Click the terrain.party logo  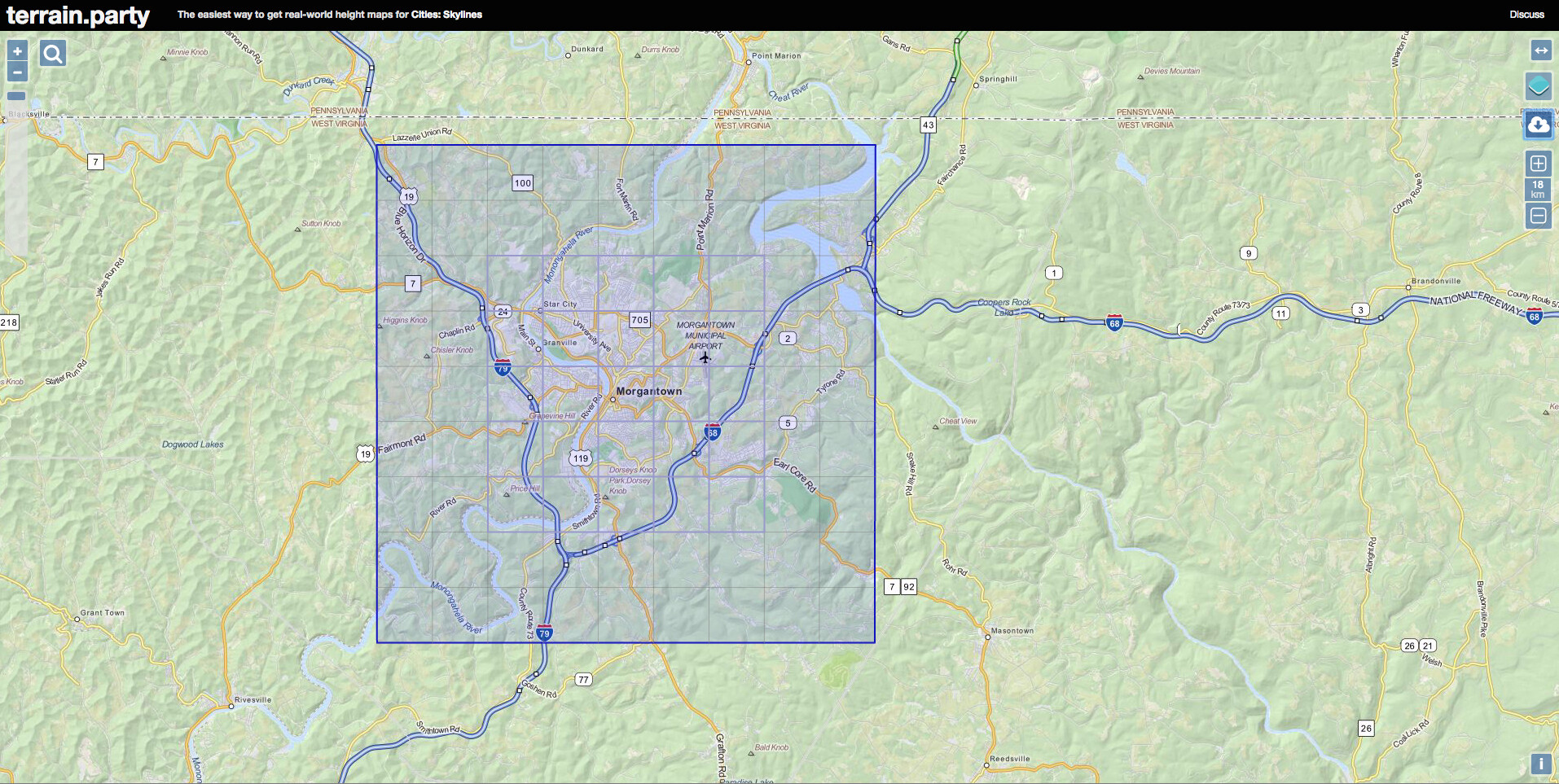coord(78,15)
